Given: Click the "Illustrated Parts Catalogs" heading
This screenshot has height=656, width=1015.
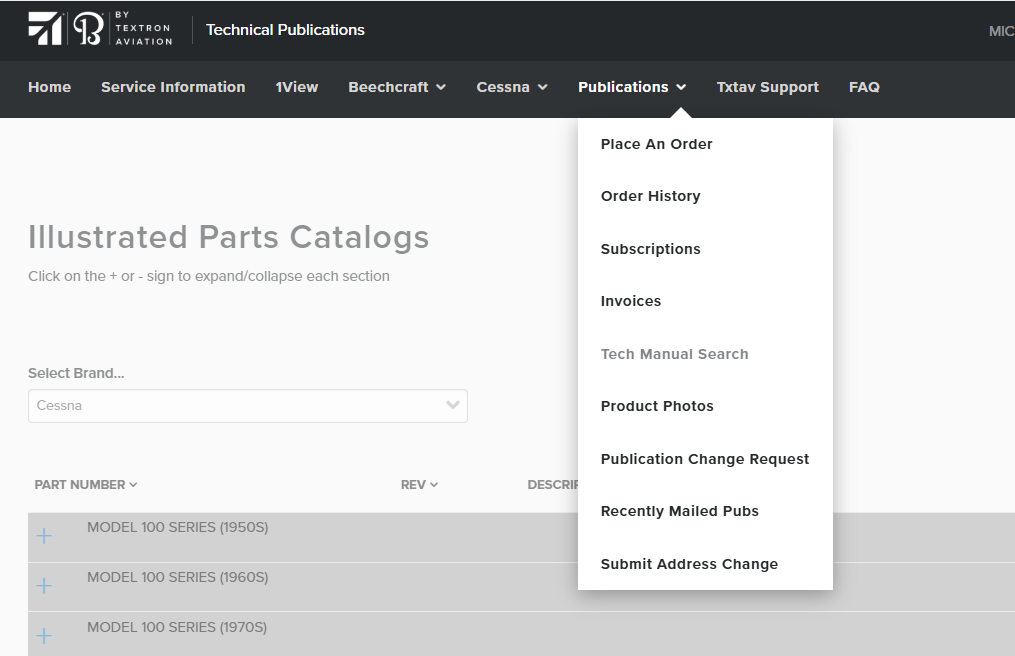Looking at the screenshot, I should pyautogui.click(x=229, y=237).
